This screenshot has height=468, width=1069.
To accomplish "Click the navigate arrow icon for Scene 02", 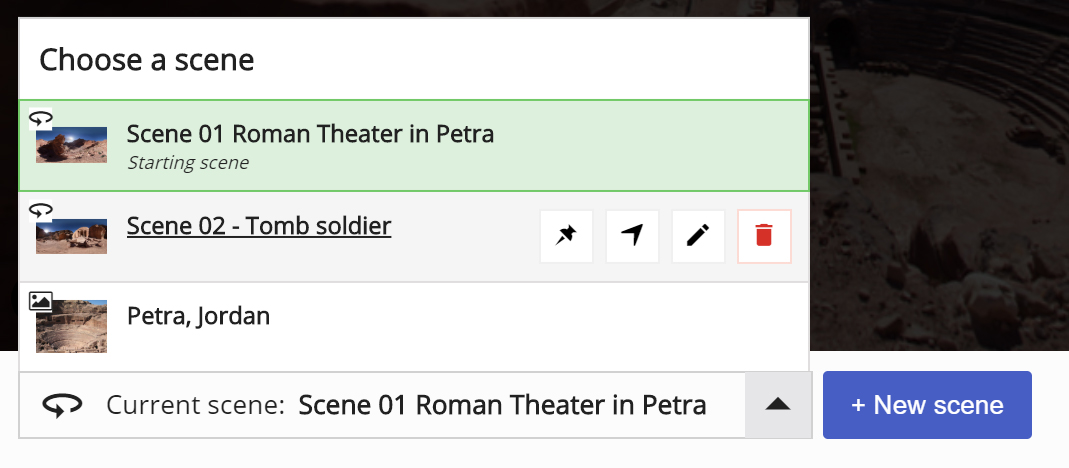I will tap(632, 236).
